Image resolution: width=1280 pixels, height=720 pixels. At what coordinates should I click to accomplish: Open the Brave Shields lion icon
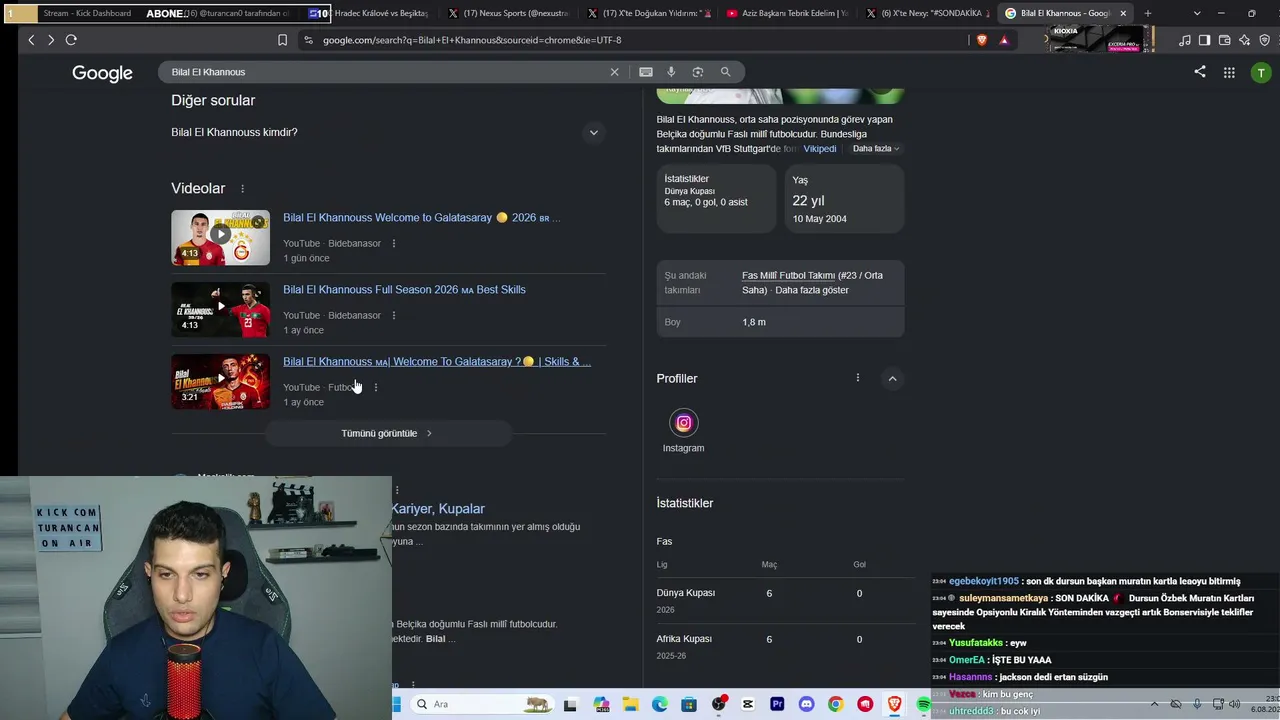[x=981, y=40]
